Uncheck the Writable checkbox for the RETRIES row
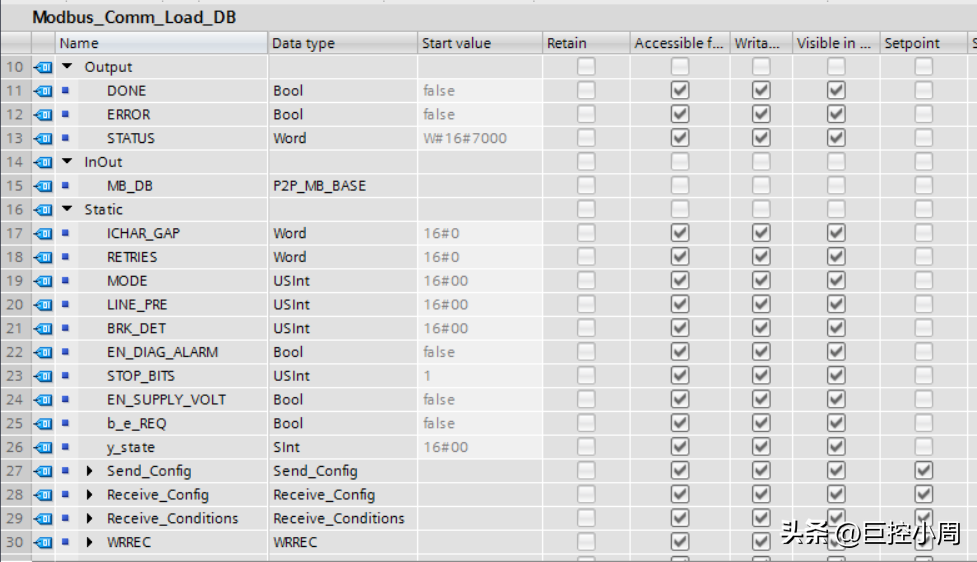 [x=761, y=257]
